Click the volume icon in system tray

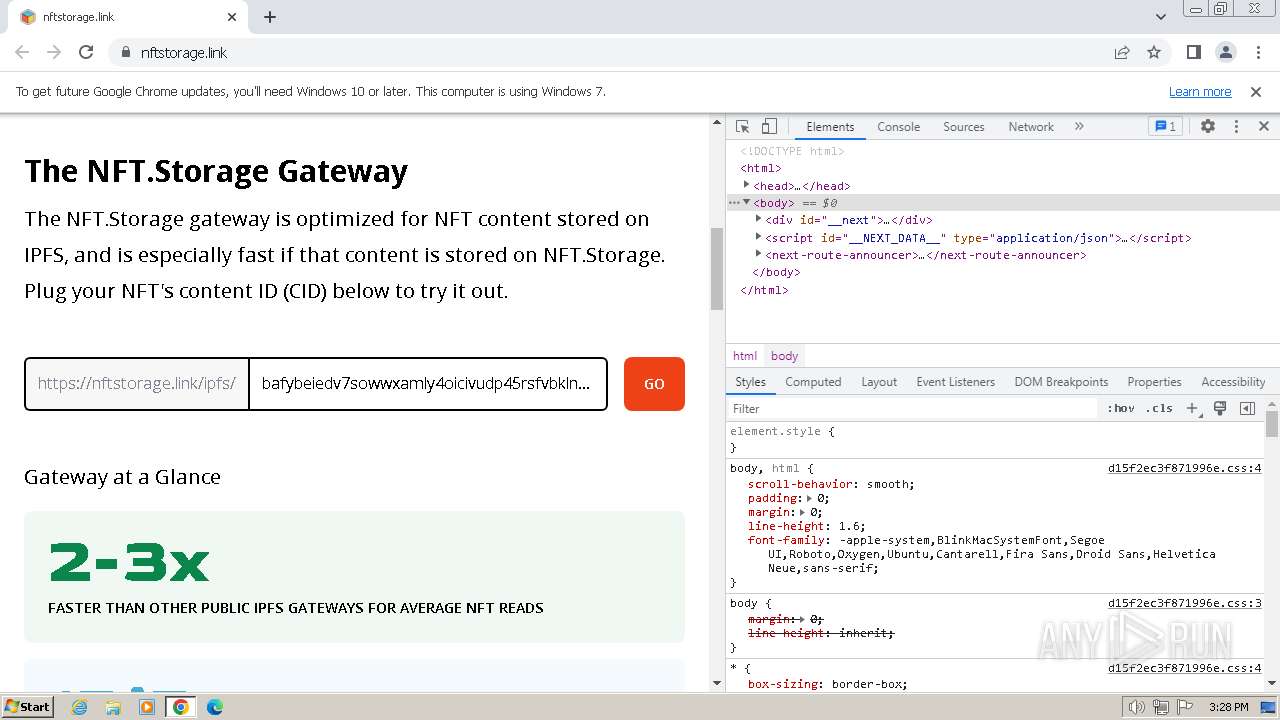point(1136,707)
